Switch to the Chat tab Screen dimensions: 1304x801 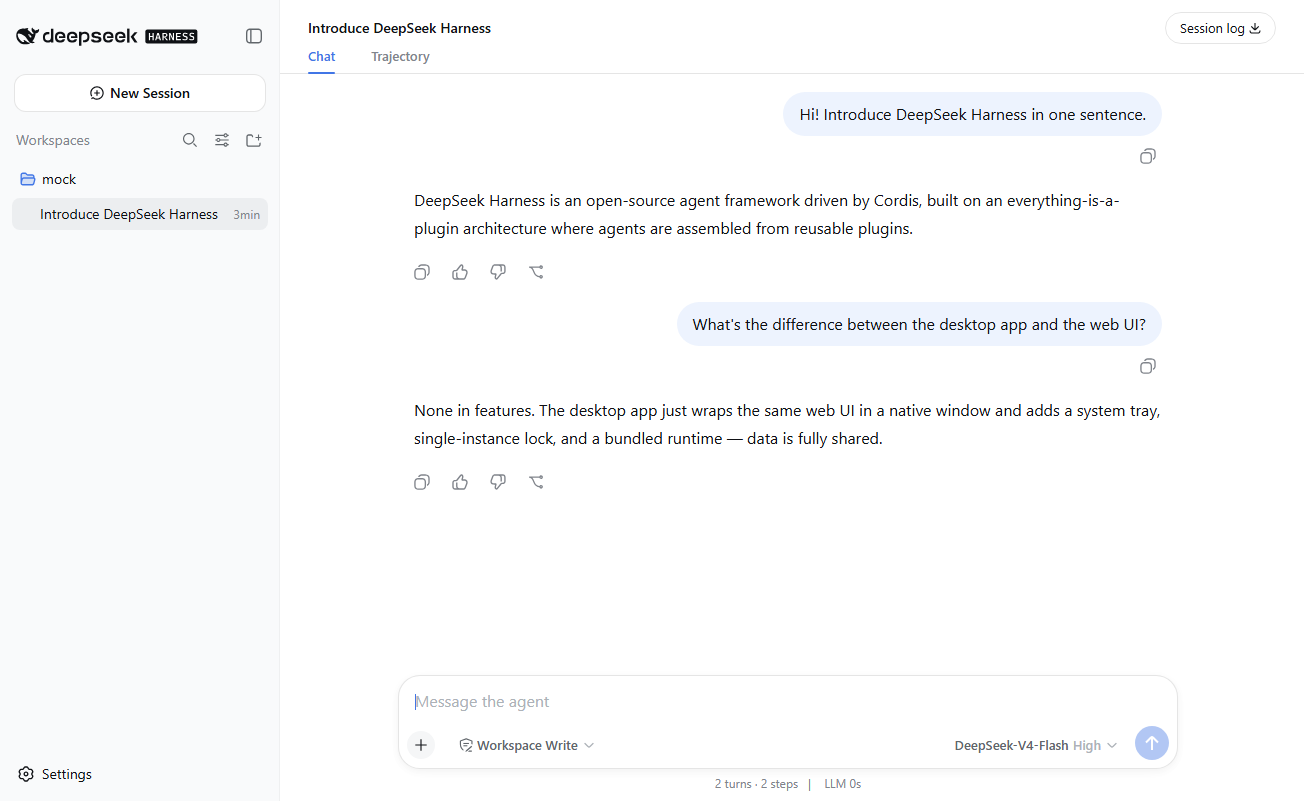(x=322, y=57)
